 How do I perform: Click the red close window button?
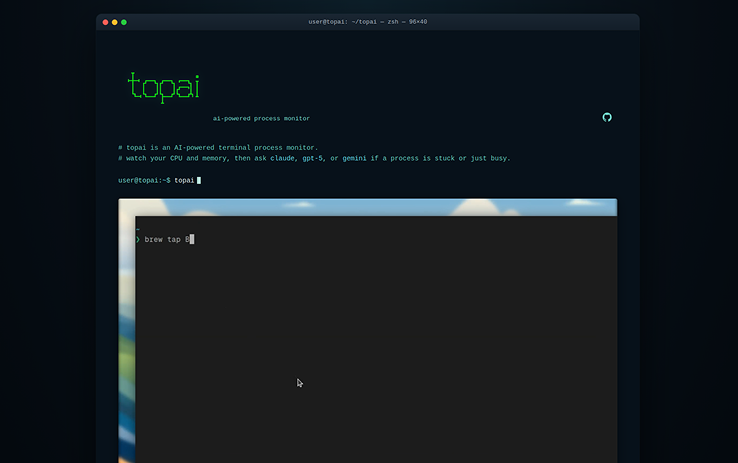105,22
